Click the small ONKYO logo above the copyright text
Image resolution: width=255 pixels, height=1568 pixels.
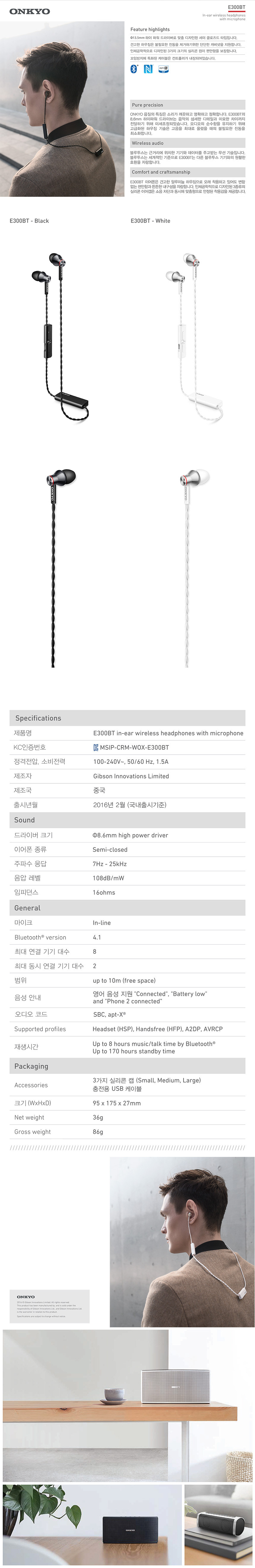tap(26, 1297)
